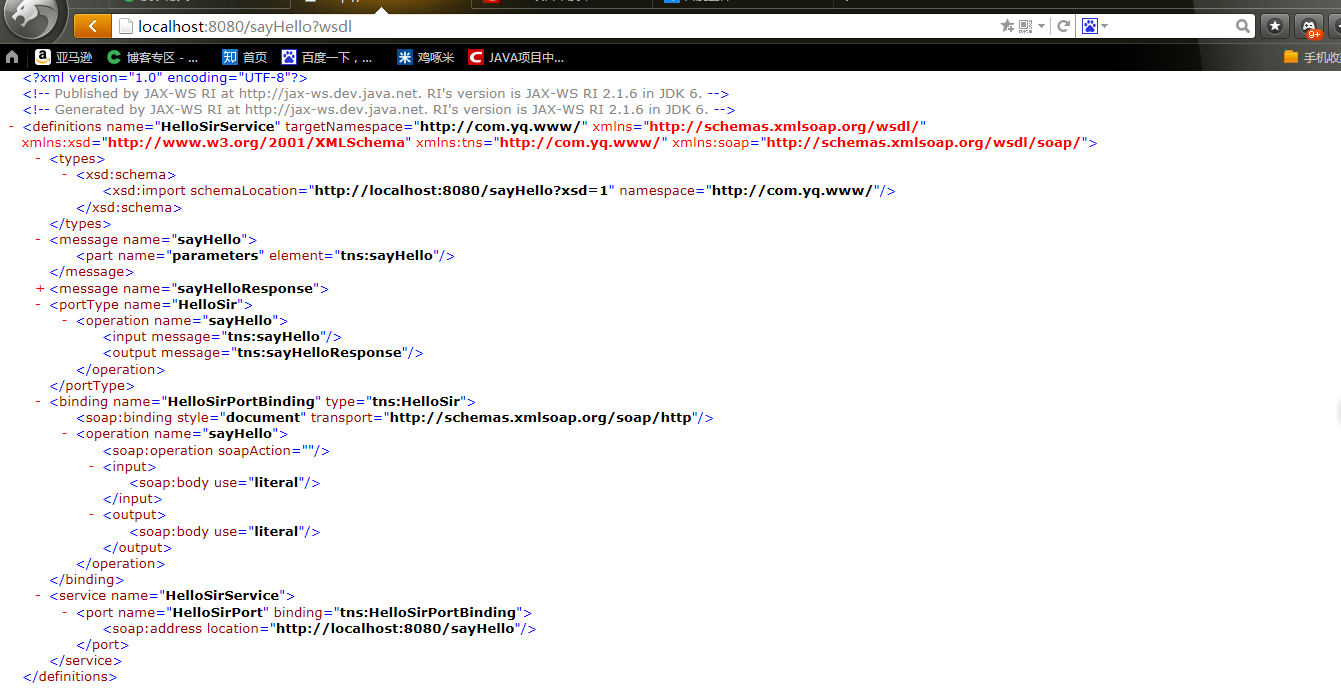Open the favorites star button on toolbar
Viewport: 1341px width, 699px height.
[x=1274, y=26]
